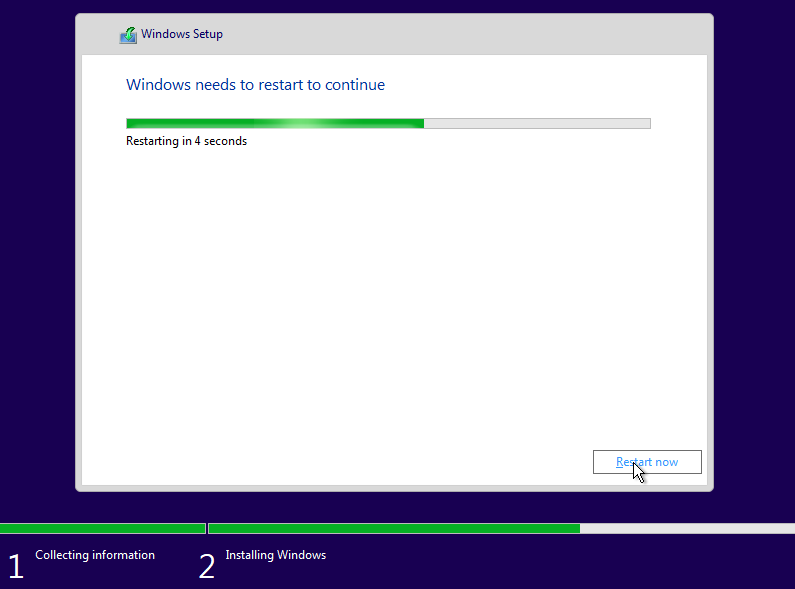795x589 pixels.
Task: Click the 'Installing Windows' step label
Action: pyautogui.click(x=276, y=555)
